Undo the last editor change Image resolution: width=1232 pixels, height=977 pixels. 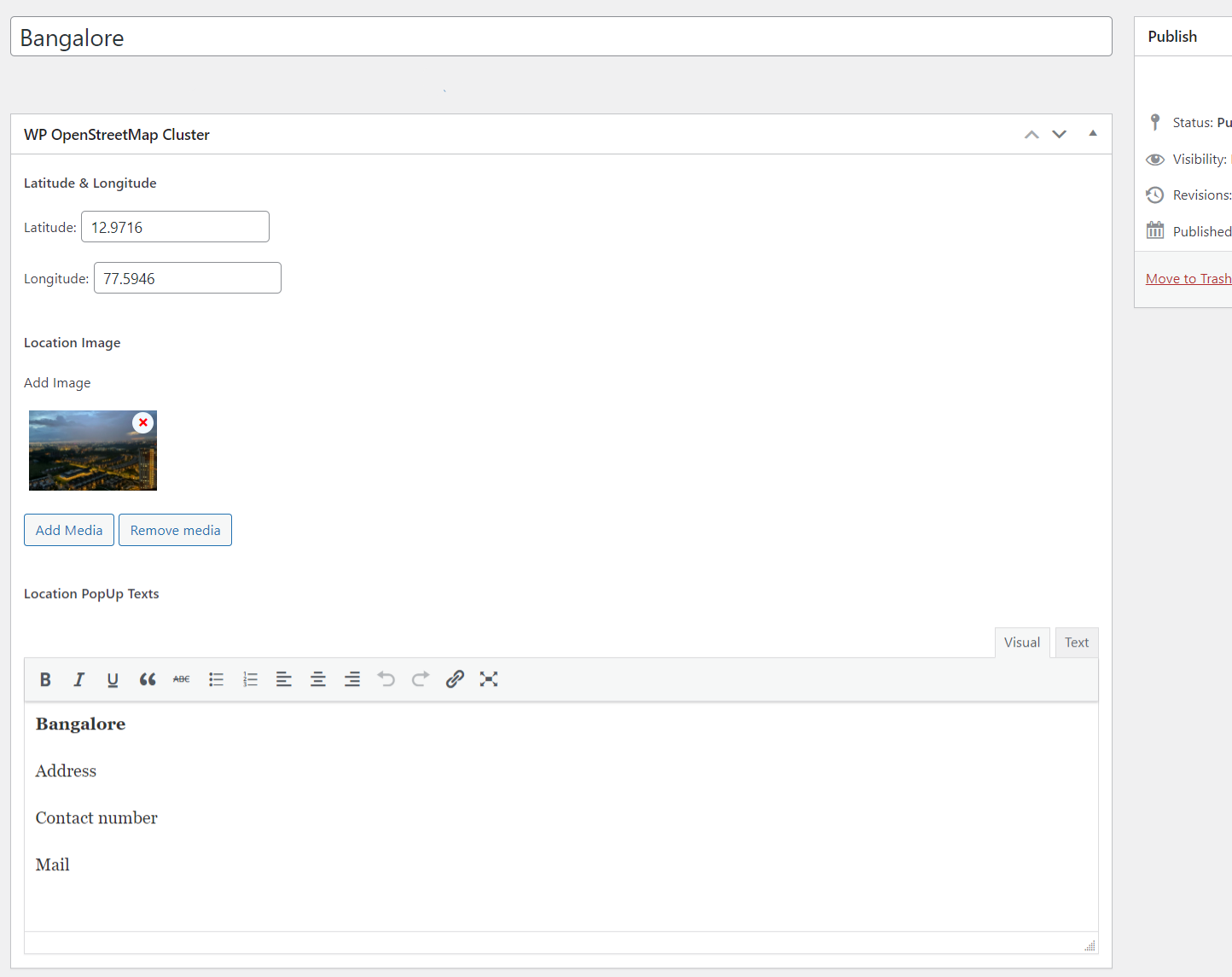[386, 679]
